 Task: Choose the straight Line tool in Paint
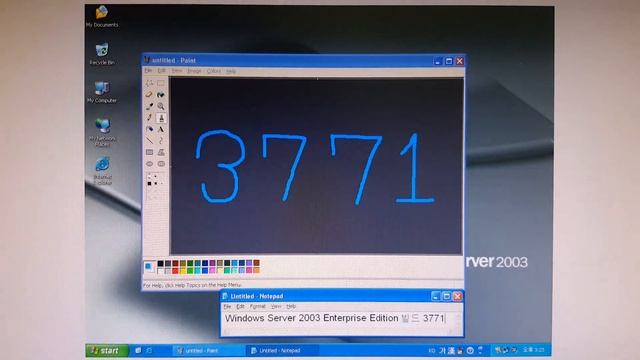tap(149, 141)
